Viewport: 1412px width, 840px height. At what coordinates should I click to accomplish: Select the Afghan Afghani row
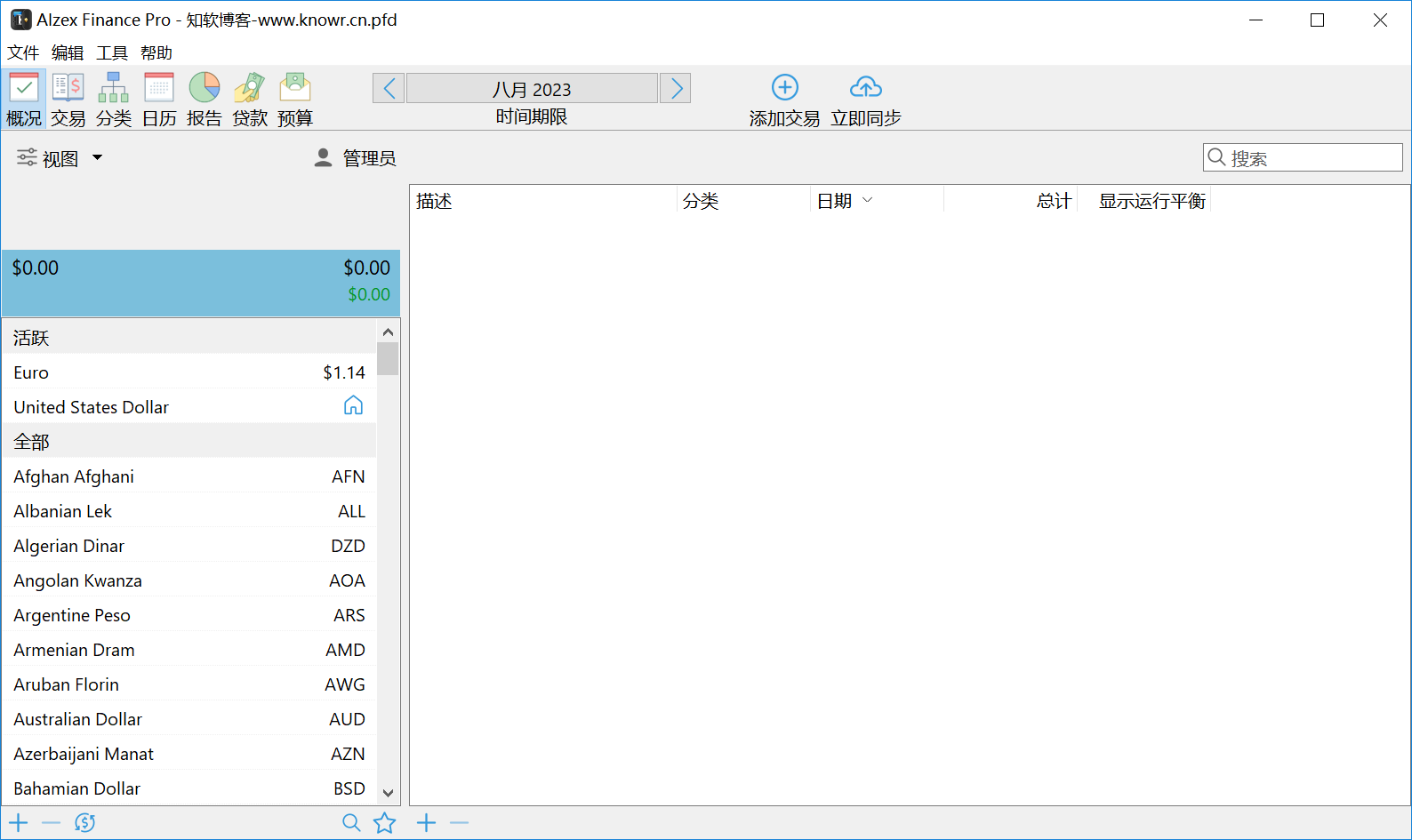click(189, 476)
